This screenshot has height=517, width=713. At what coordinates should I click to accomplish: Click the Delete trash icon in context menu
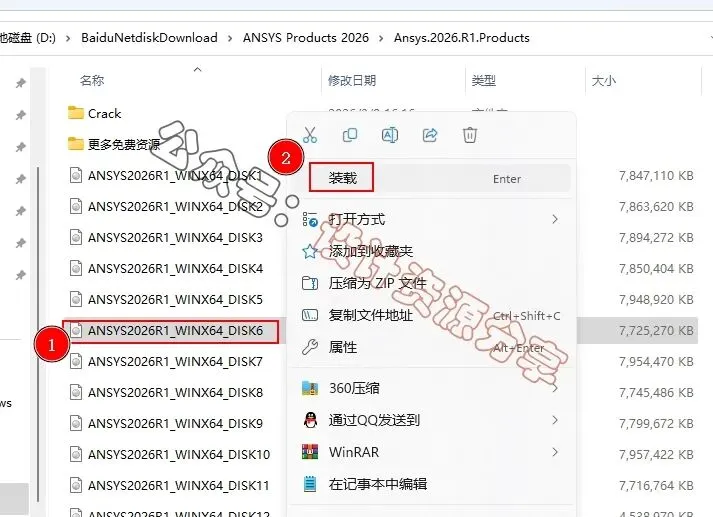pos(470,135)
